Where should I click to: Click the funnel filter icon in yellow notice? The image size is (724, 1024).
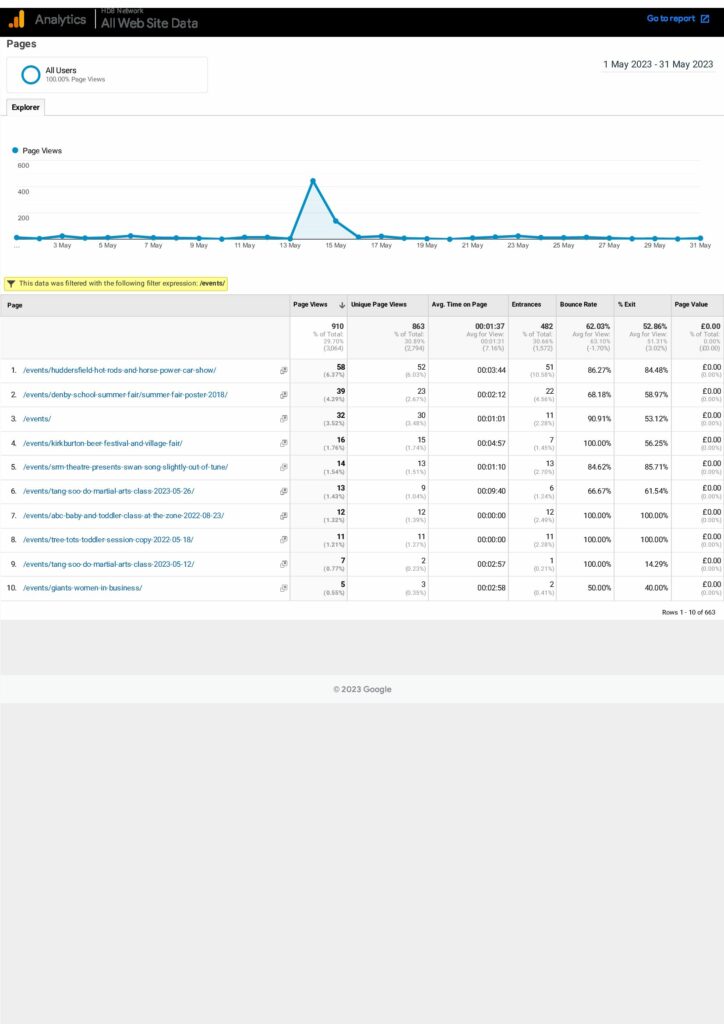coord(11,283)
